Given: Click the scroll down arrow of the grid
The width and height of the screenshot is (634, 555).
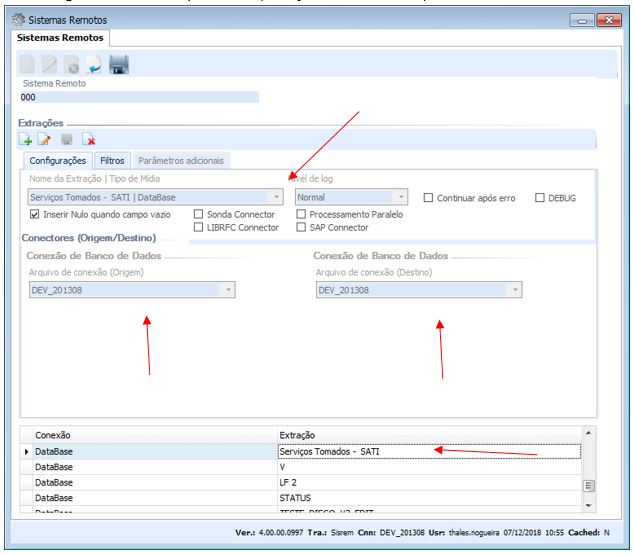Looking at the screenshot, I should pos(589,506).
